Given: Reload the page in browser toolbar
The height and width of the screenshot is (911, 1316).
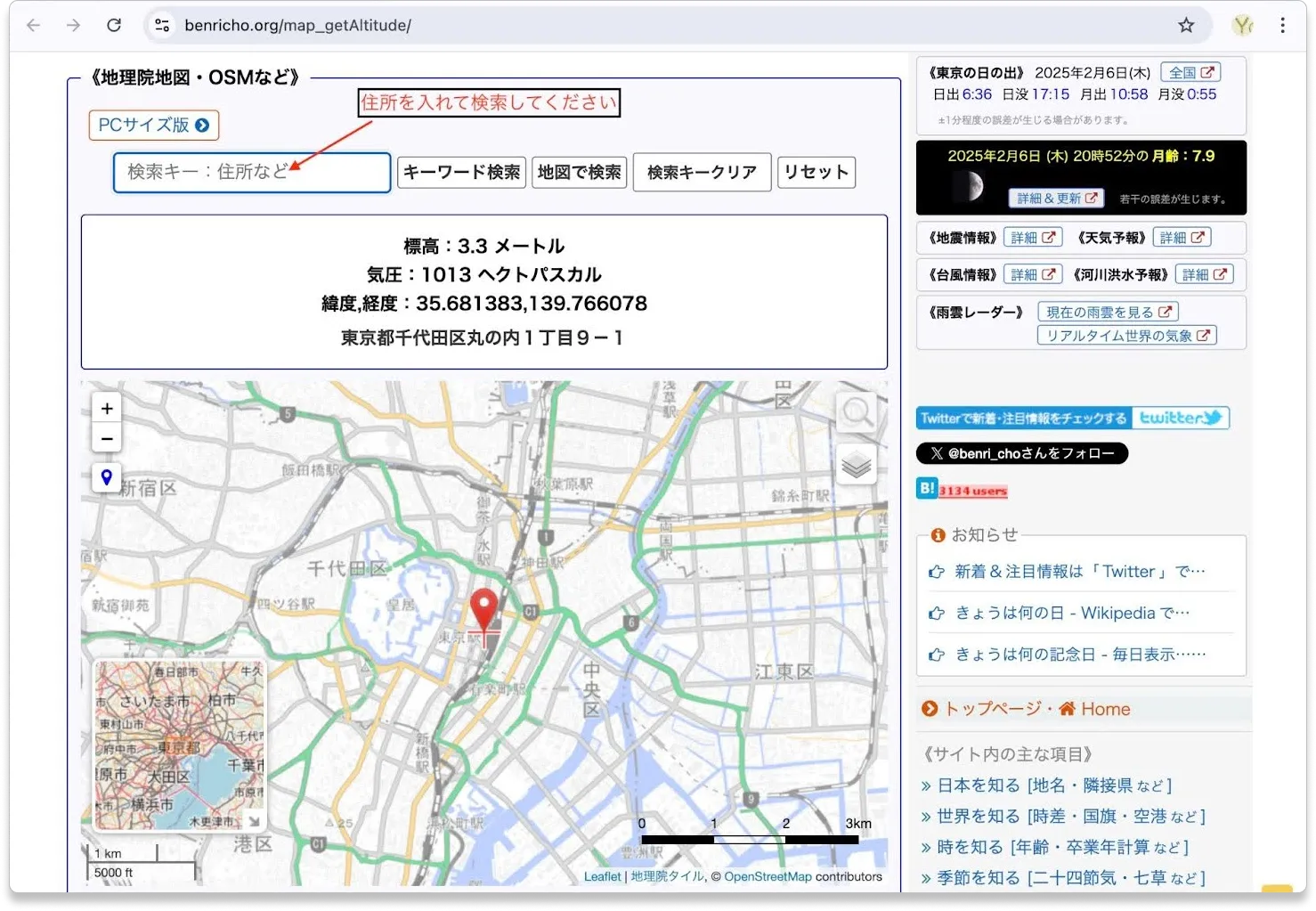Looking at the screenshot, I should (x=114, y=25).
